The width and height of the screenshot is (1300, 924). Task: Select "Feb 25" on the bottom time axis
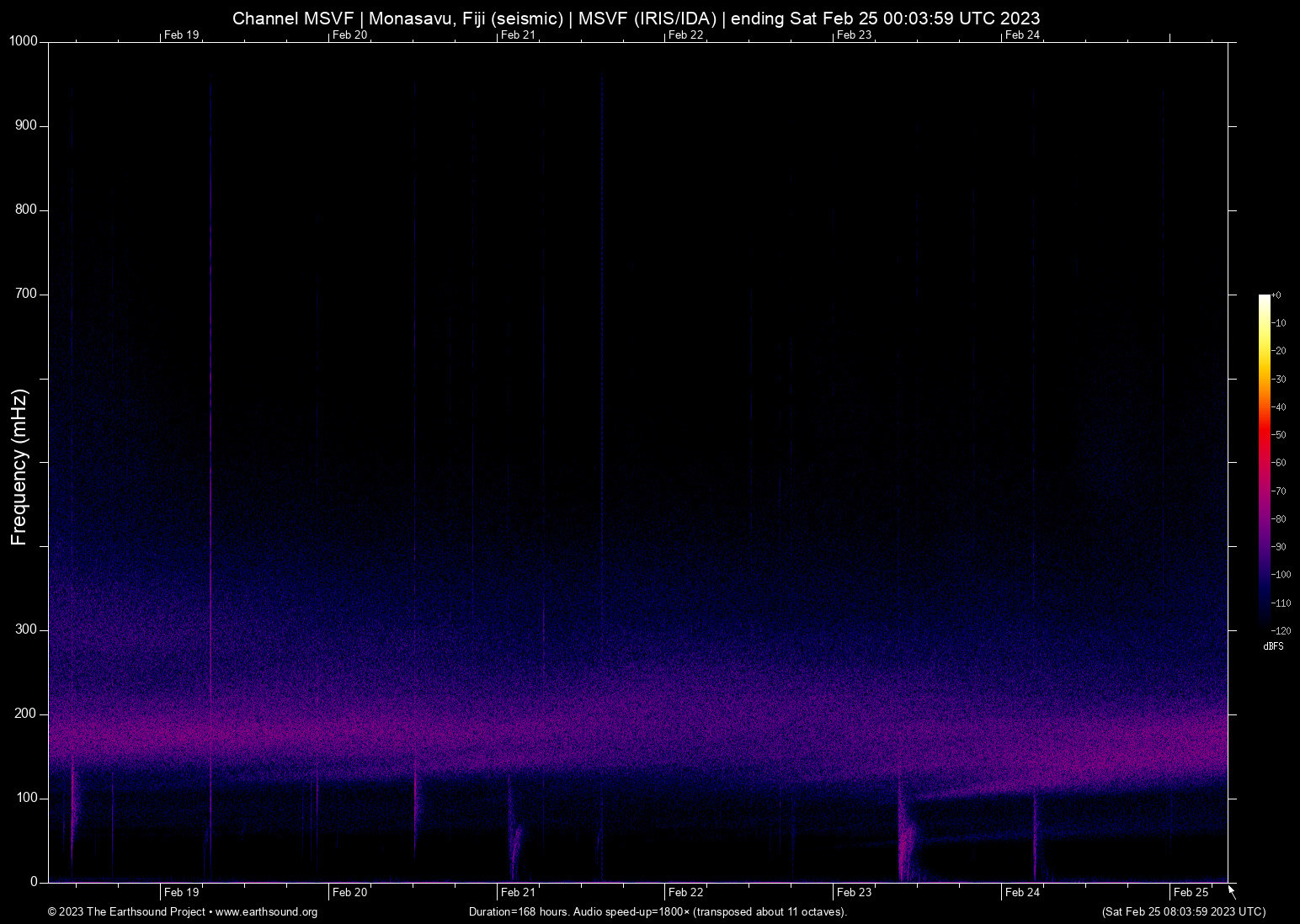click(x=1191, y=892)
